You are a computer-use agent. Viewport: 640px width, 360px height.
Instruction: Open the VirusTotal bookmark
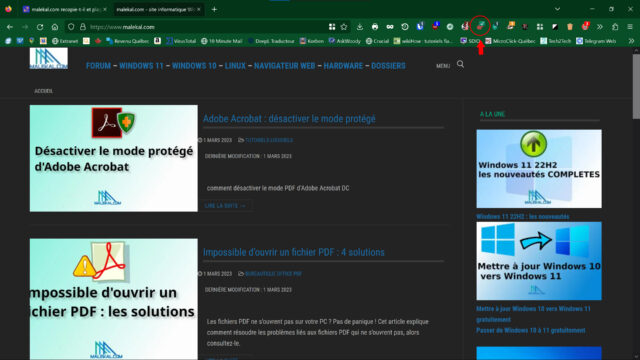(x=181, y=41)
